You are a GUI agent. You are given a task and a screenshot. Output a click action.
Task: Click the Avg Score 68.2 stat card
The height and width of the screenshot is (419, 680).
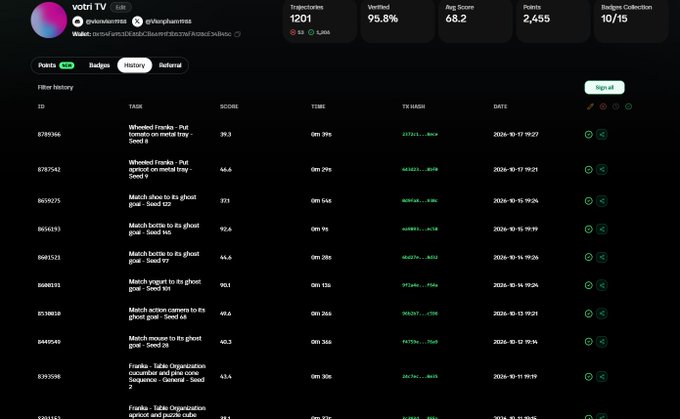pos(475,20)
